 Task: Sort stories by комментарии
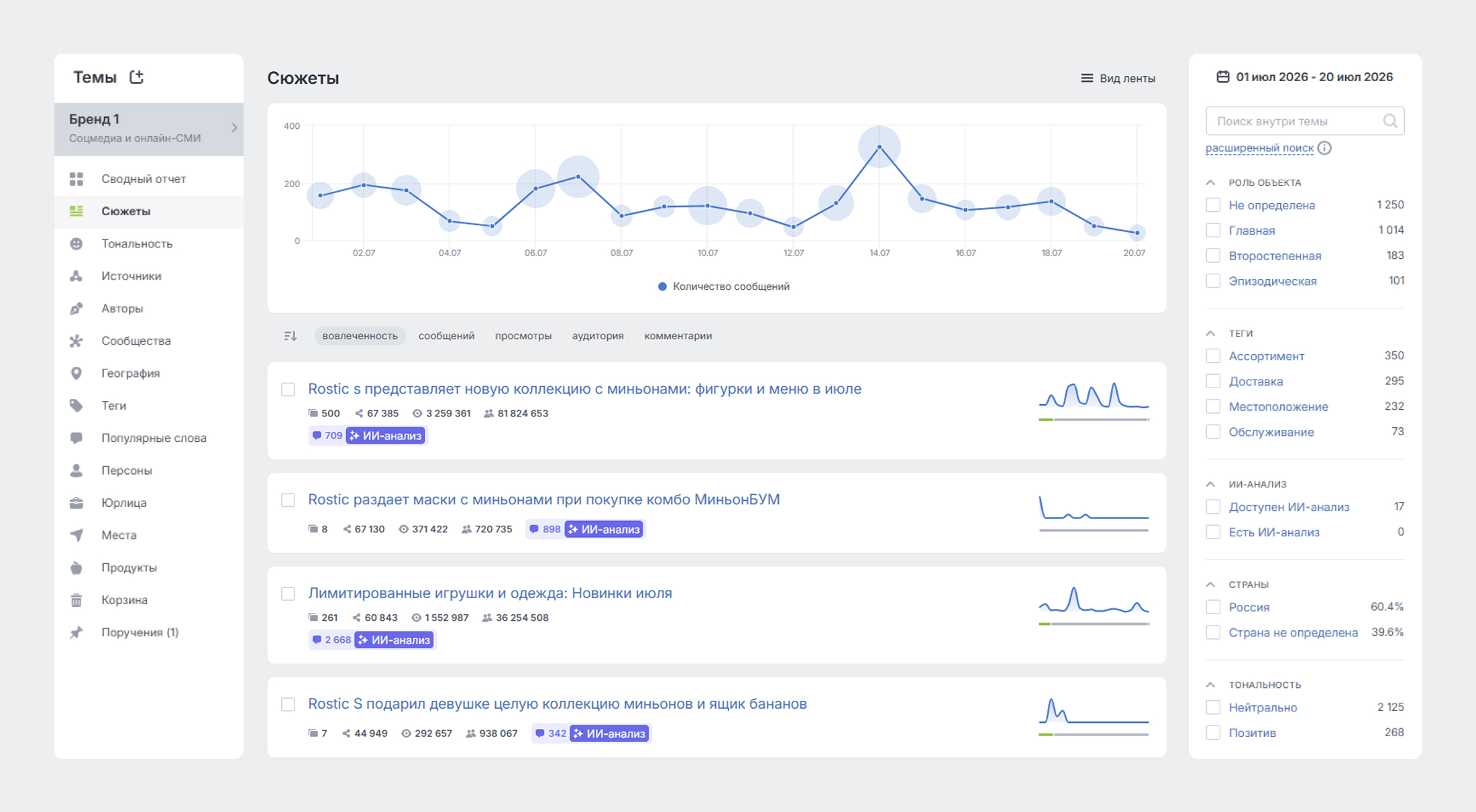coord(678,336)
